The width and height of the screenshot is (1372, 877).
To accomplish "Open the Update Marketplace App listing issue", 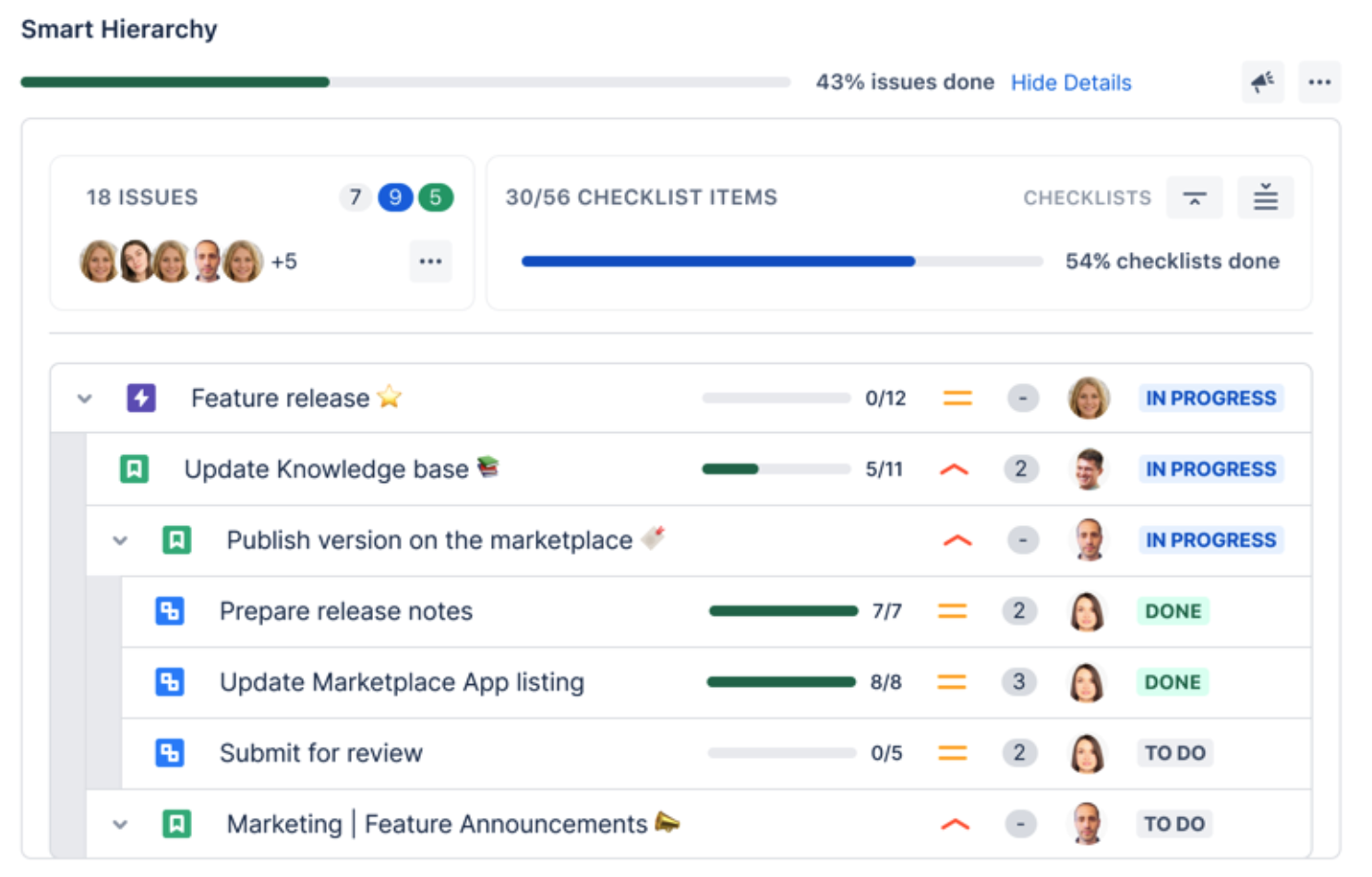I will click(x=402, y=682).
